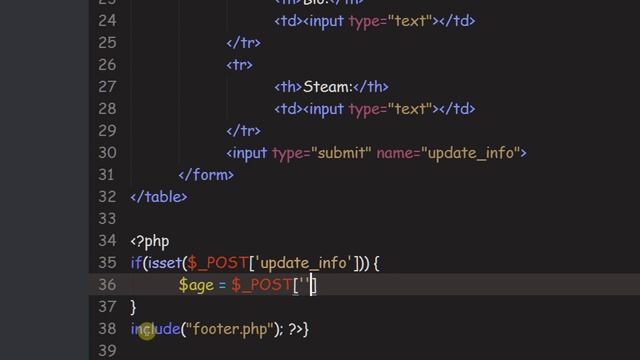Image resolution: width=640 pixels, height=360 pixels.
Task: Click line number 29 in the gutter
Action: pos(107,131)
